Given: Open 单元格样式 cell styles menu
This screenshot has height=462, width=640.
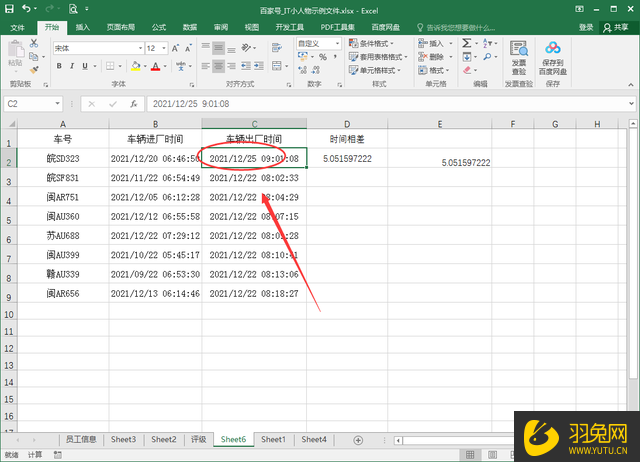Looking at the screenshot, I should pyautogui.click(x=375, y=70).
